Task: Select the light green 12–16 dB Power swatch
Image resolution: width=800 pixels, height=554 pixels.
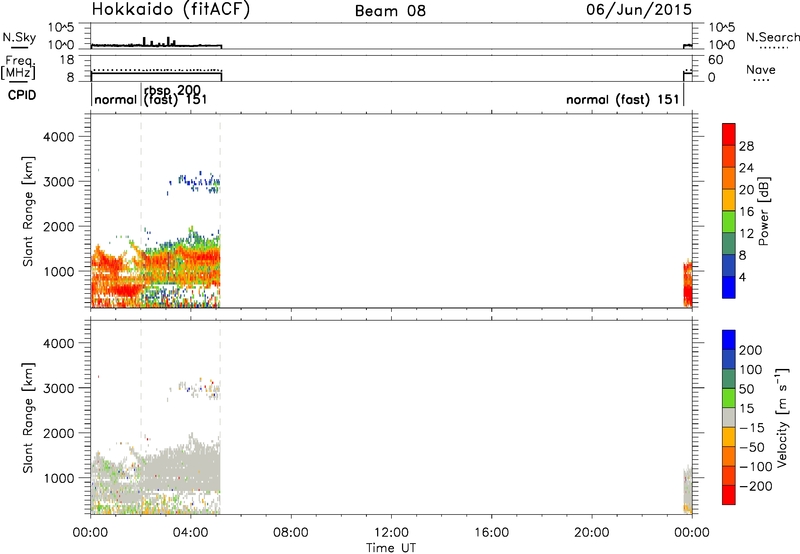Action: pyautogui.click(x=729, y=221)
